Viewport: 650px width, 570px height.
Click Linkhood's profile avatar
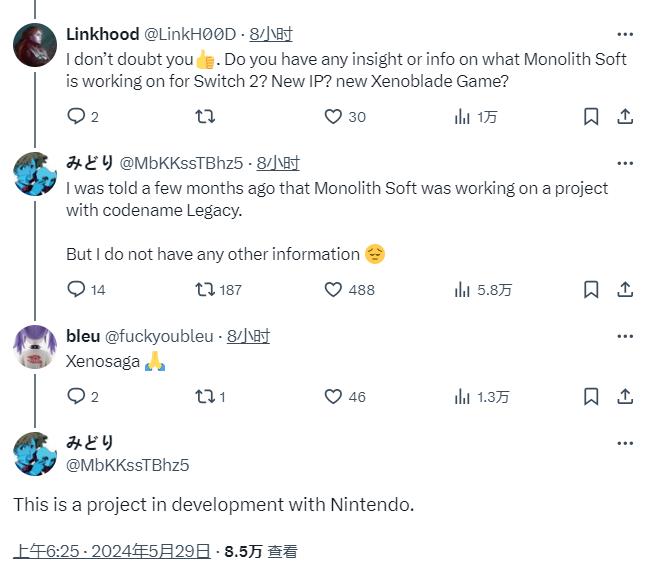click(x=34, y=43)
